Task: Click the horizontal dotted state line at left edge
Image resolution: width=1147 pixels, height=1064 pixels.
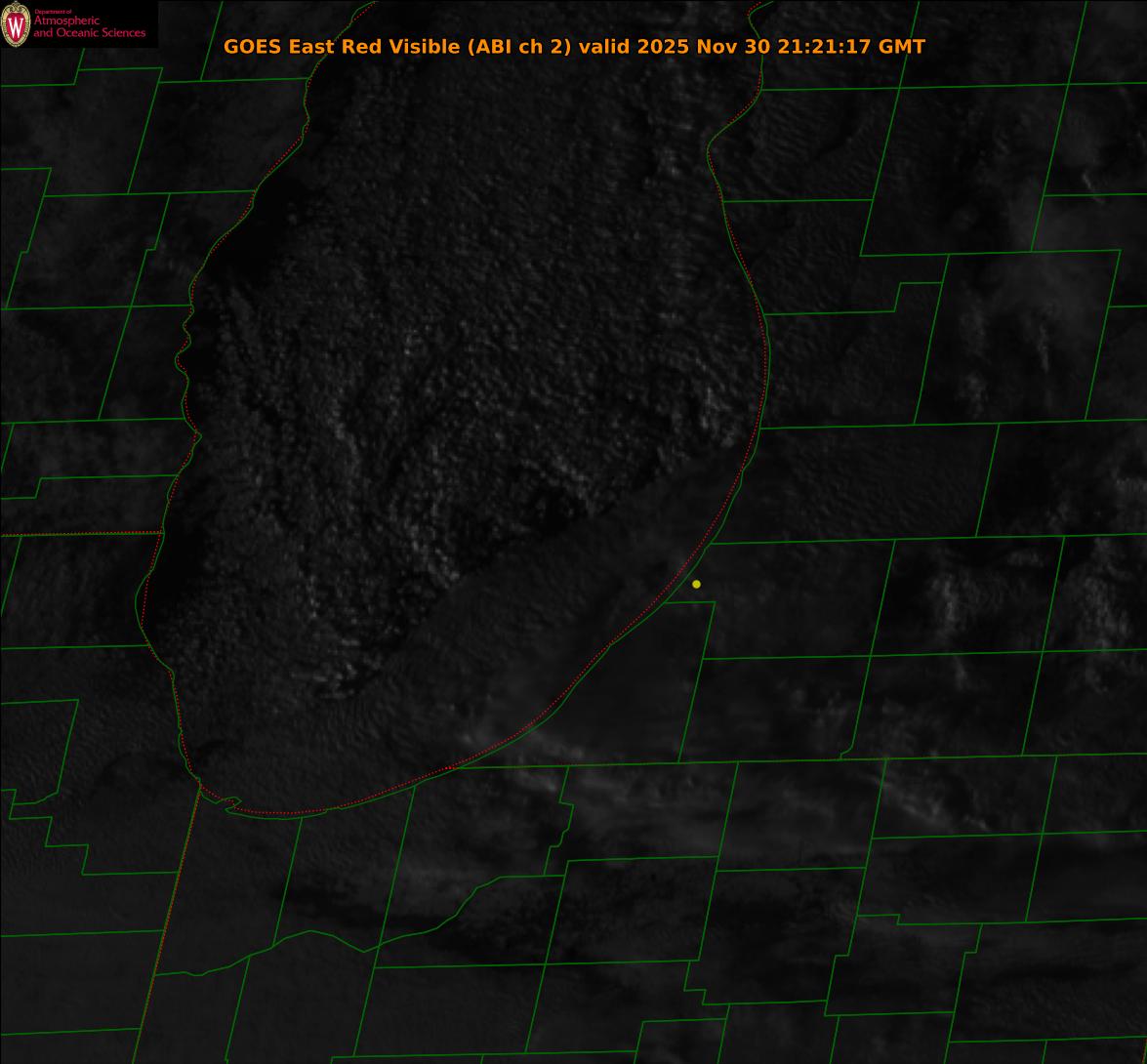Action: [78, 534]
